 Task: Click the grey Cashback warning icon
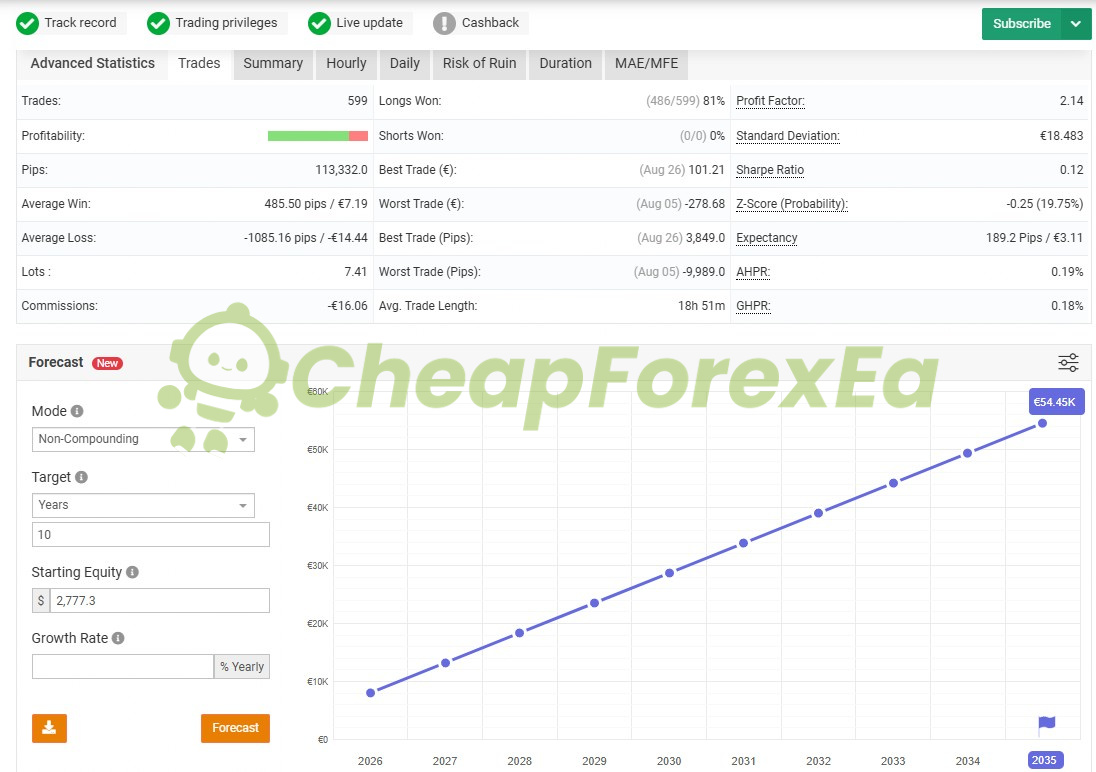444,23
